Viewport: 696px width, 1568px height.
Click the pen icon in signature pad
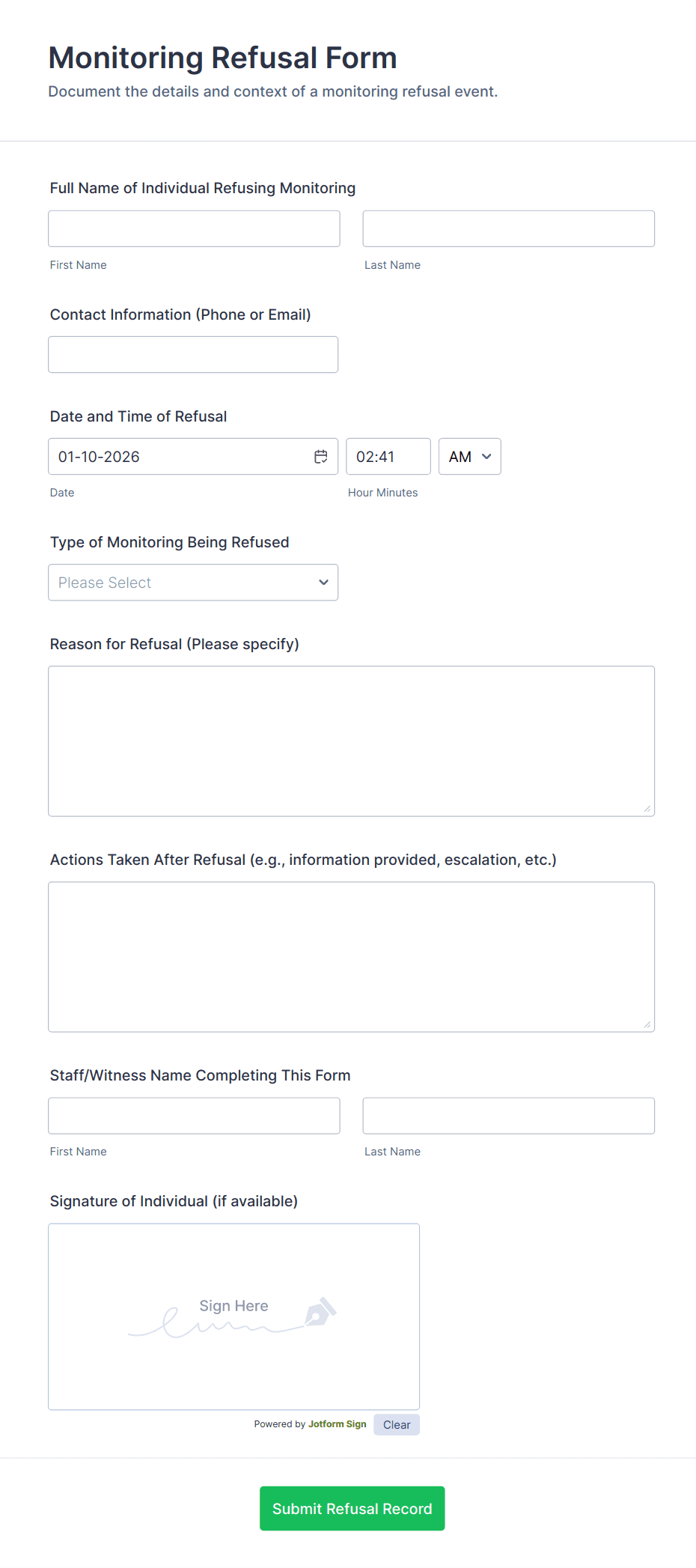pyautogui.click(x=320, y=1312)
